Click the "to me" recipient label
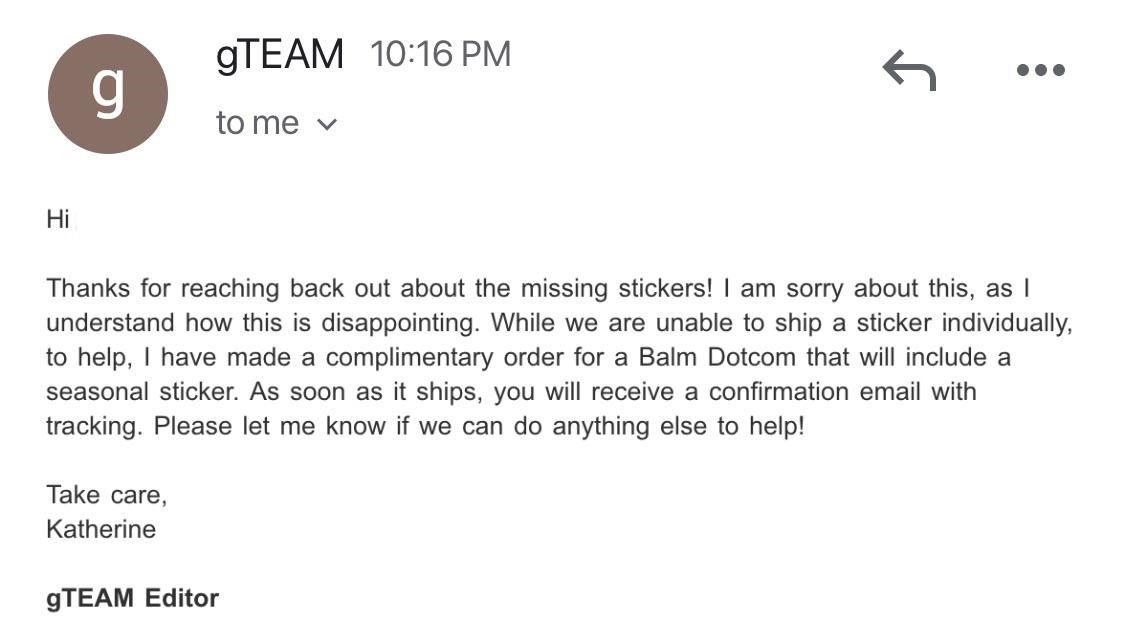 click(257, 123)
